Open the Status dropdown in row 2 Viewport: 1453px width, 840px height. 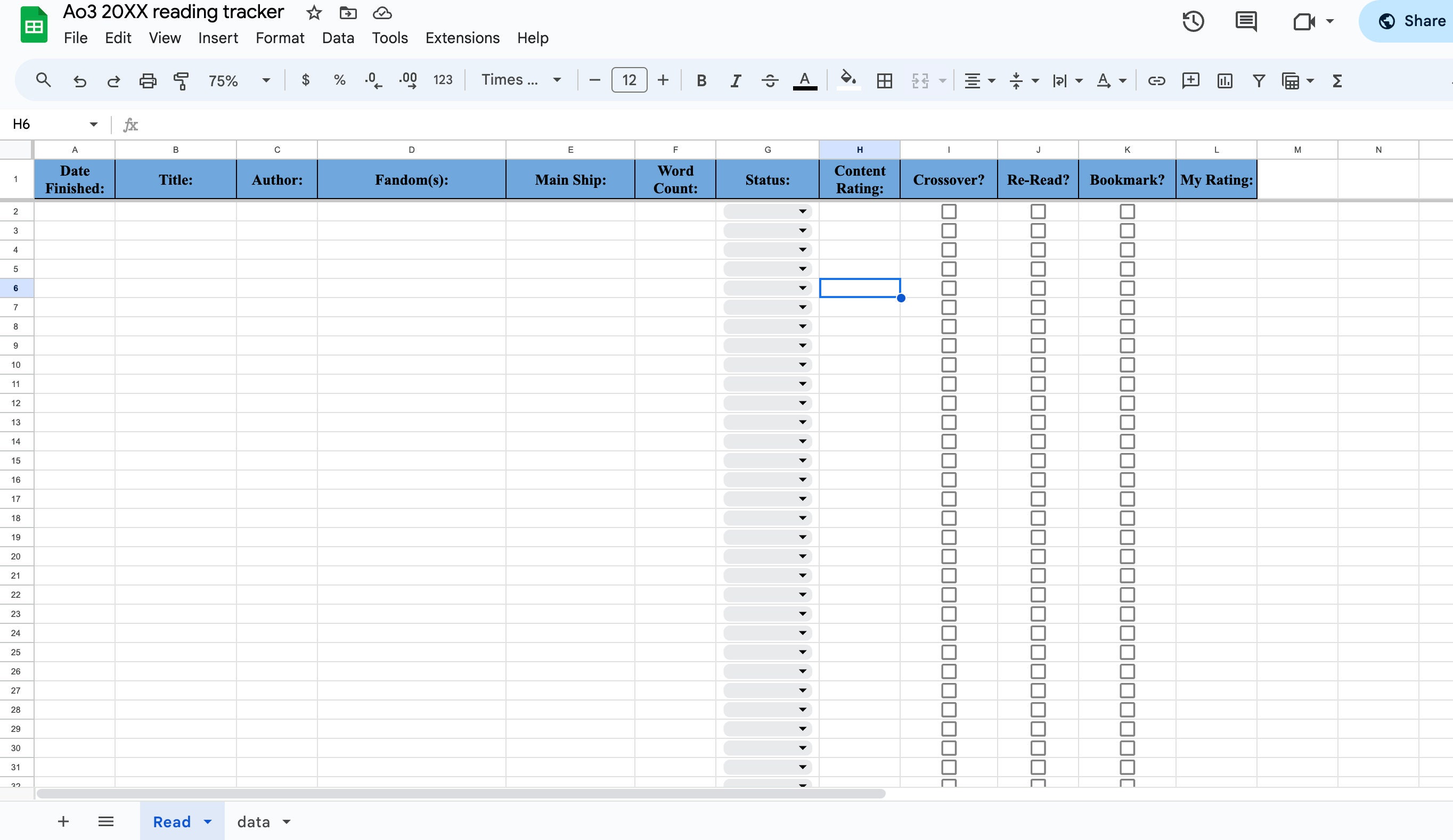tap(803, 211)
